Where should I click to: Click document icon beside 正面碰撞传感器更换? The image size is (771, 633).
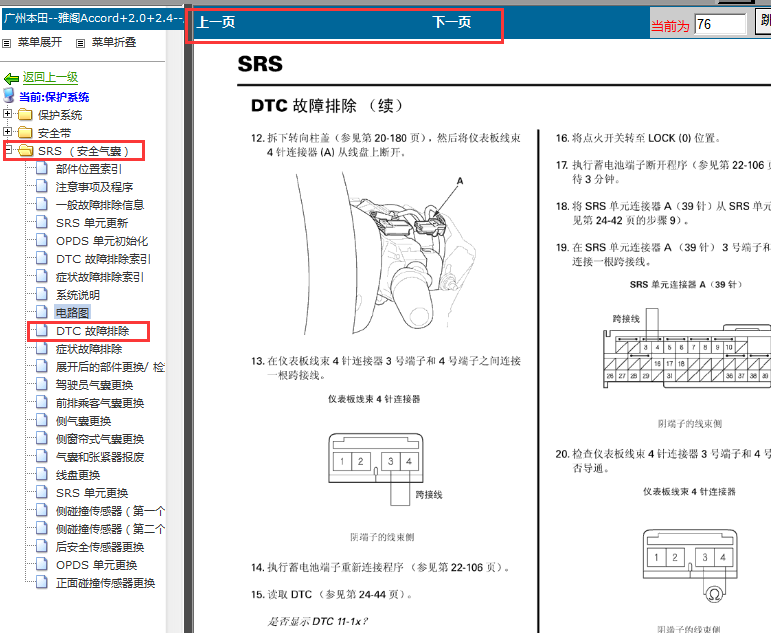pyautogui.click(x=42, y=583)
